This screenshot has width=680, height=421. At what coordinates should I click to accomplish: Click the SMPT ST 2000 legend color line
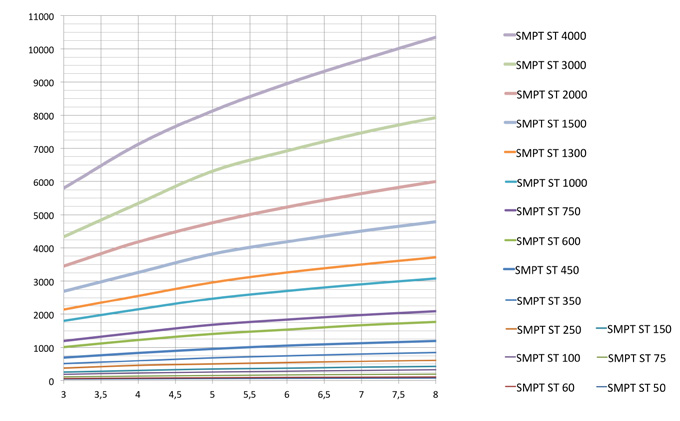[520, 95]
